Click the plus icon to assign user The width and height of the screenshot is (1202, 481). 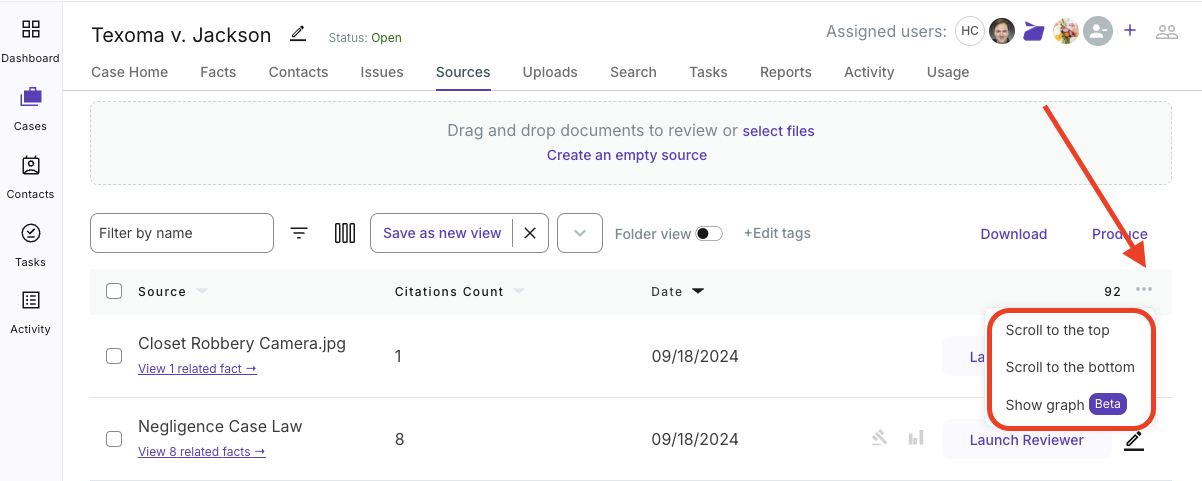[x=1130, y=31]
